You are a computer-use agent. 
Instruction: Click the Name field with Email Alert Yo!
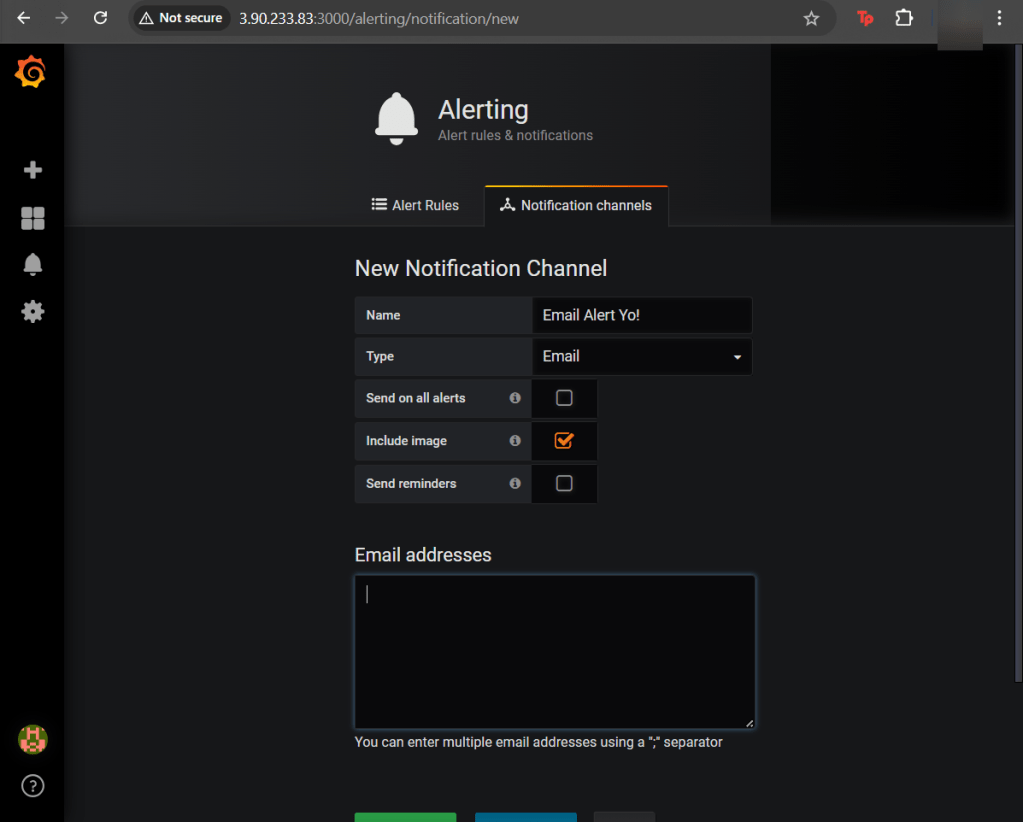(x=642, y=315)
